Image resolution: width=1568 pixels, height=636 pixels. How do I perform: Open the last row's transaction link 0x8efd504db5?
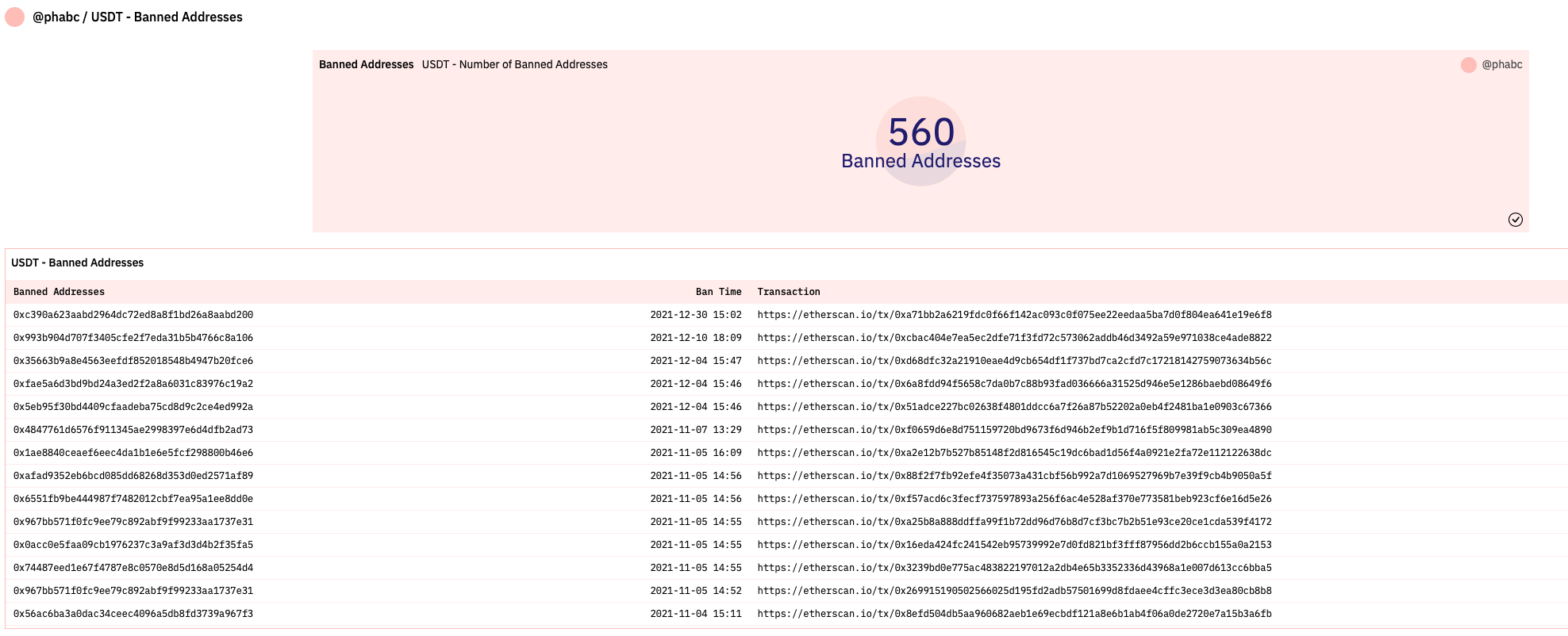pyautogui.click(x=1014, y=614)
